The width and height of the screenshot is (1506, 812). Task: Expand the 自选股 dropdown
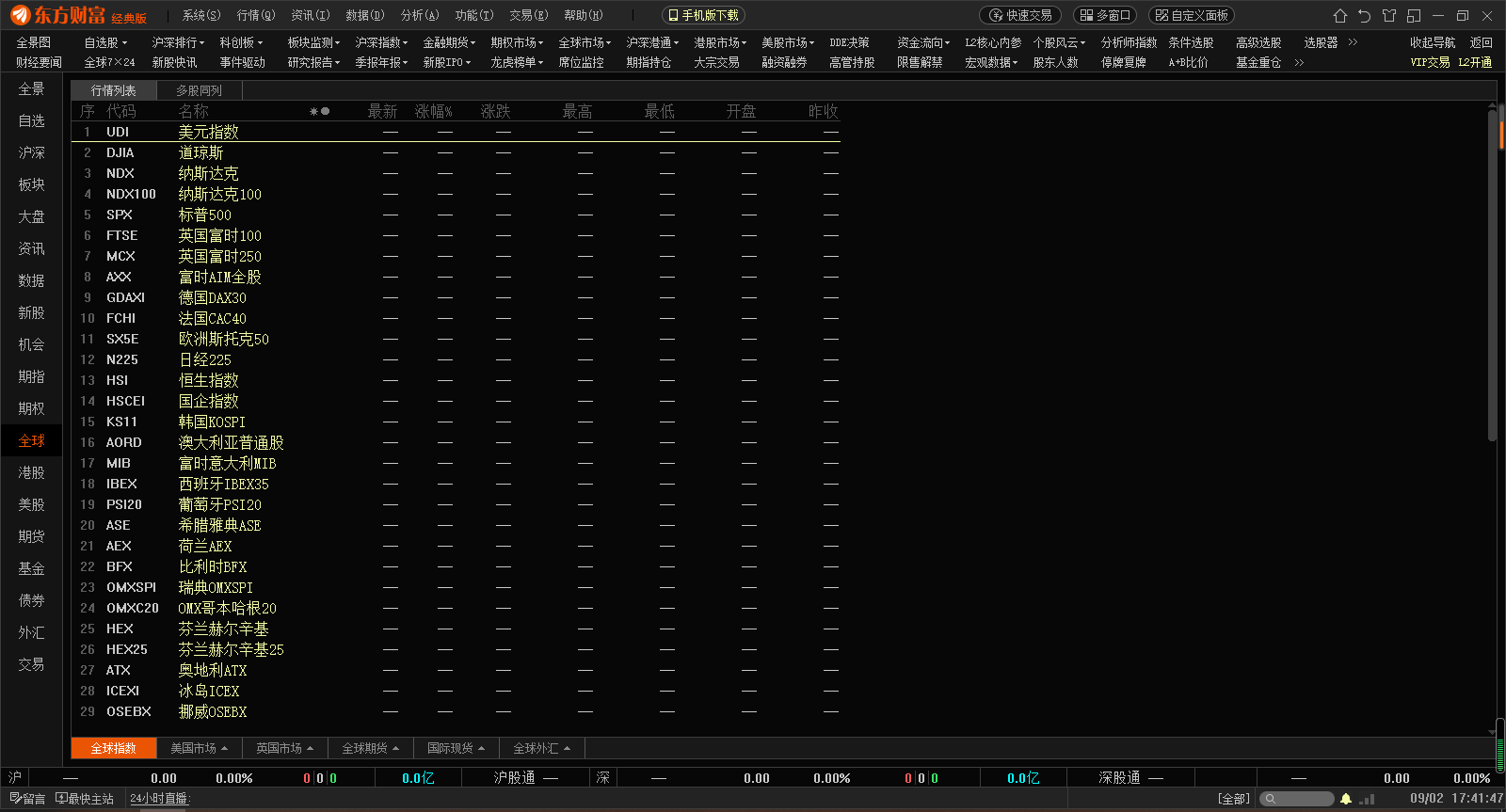pyautogui.click(x=105, y=42)
